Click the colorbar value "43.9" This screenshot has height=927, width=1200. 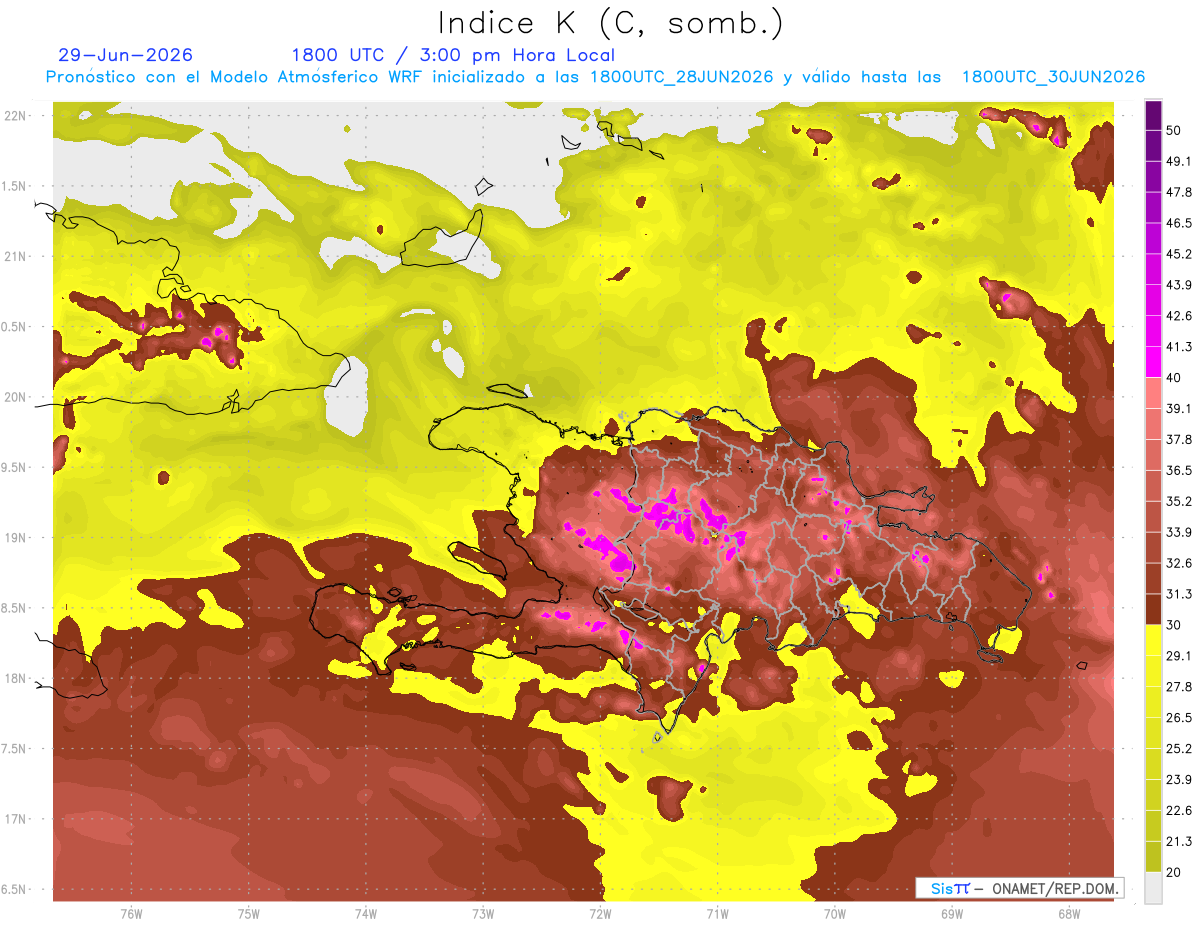click(x=1179, y=285)
